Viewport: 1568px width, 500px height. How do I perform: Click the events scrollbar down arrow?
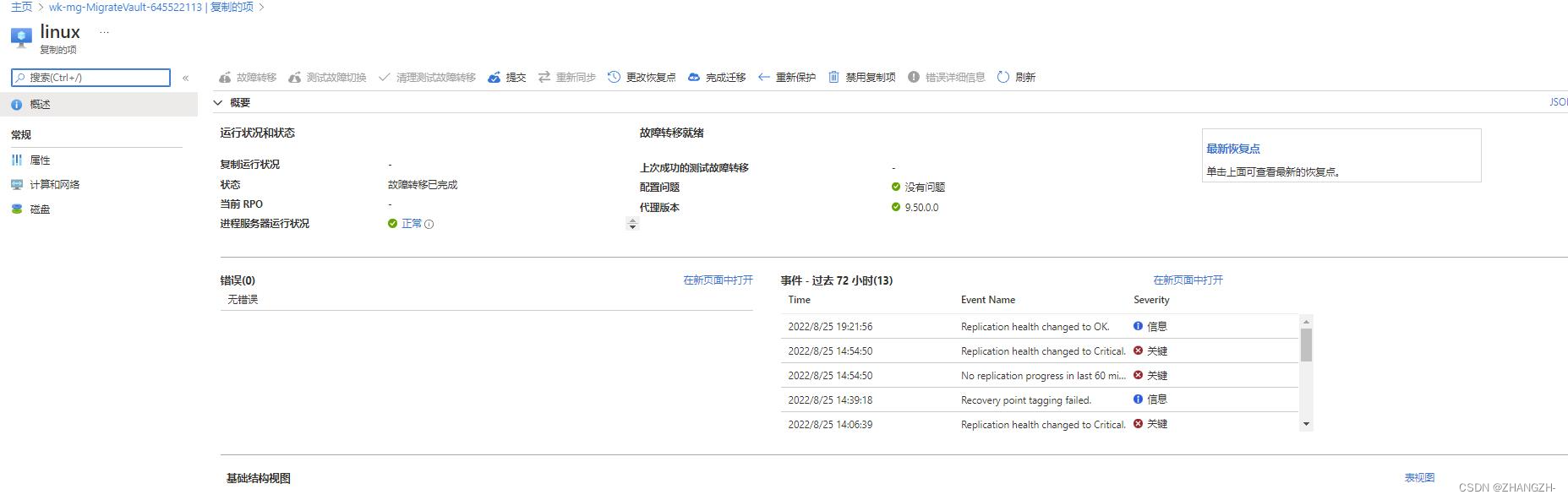pos(1306,424)
